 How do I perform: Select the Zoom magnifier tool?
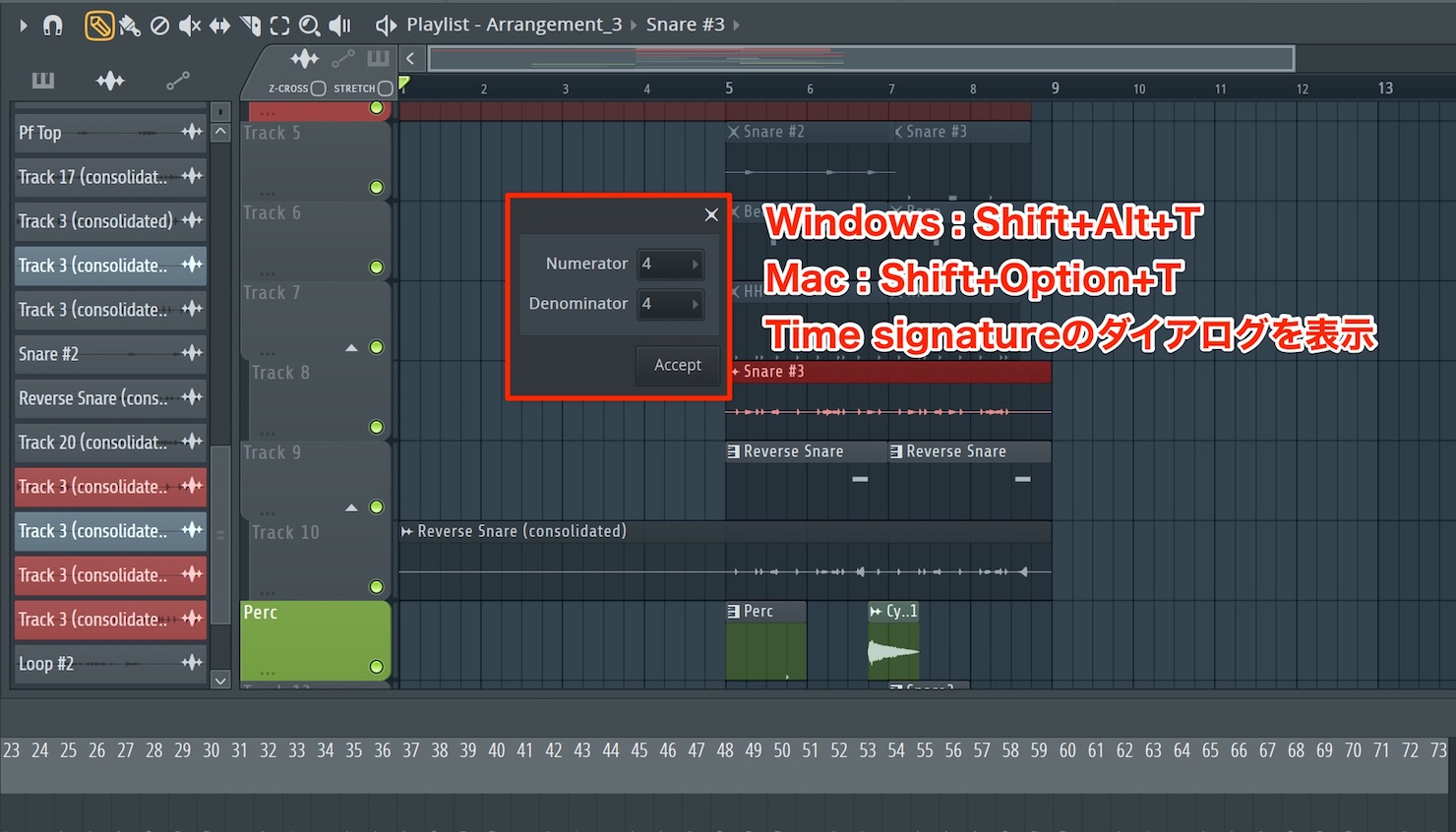[x=309, y=26]
